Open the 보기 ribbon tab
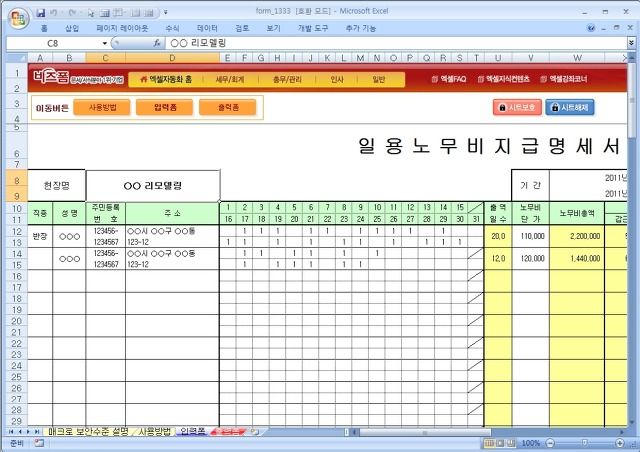Image resolution: width=640 pixels, height=452 pixels. click(273, 28)
